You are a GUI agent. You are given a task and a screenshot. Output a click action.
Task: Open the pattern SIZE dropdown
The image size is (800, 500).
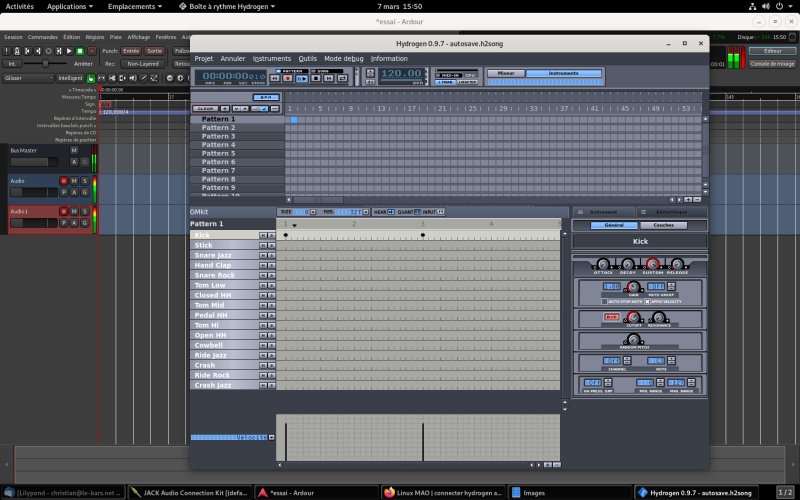point(313,212)
